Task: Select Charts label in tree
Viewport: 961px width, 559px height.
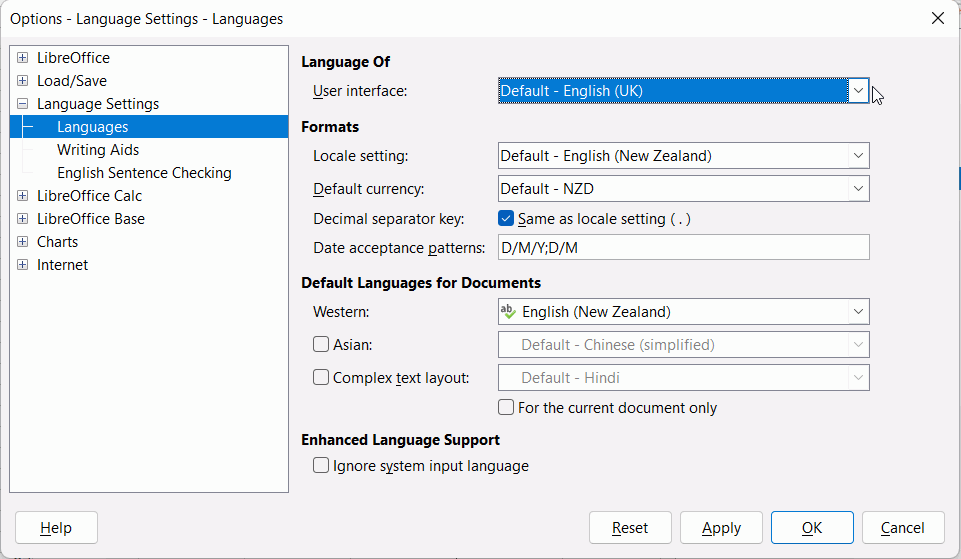Action: [x=58, y=241]
